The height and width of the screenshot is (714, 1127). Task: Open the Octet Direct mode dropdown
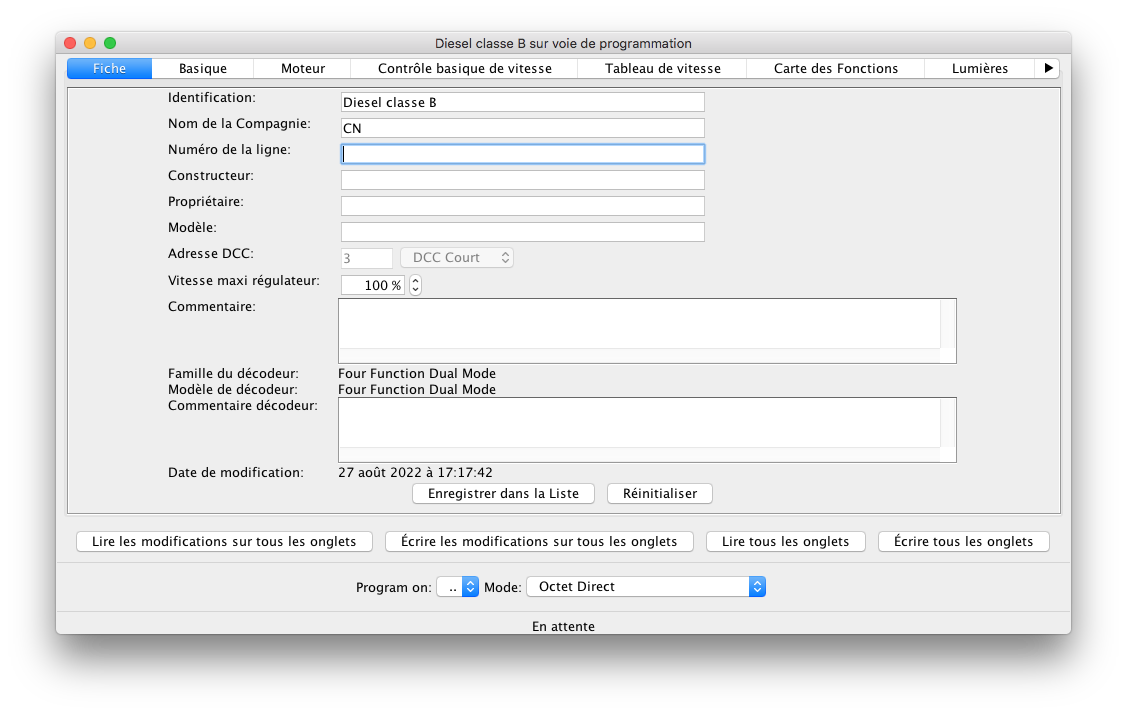pos(645,588)
